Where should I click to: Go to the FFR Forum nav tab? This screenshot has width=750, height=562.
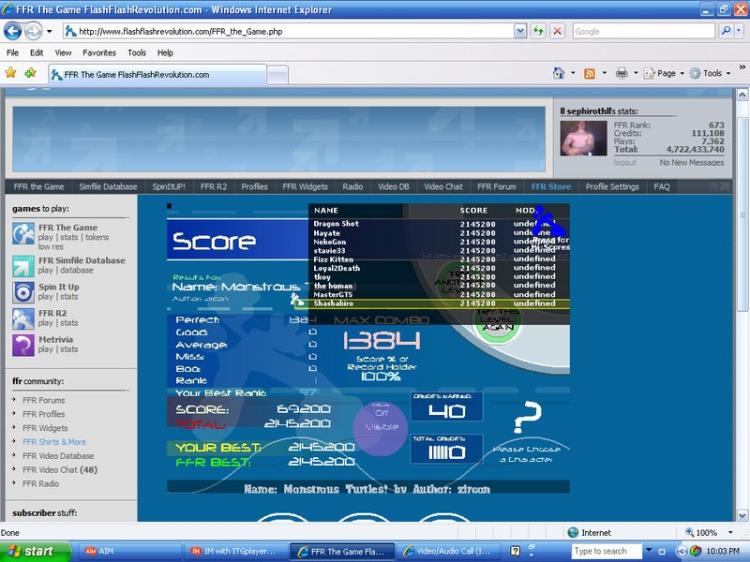click(x=496, y=186)
